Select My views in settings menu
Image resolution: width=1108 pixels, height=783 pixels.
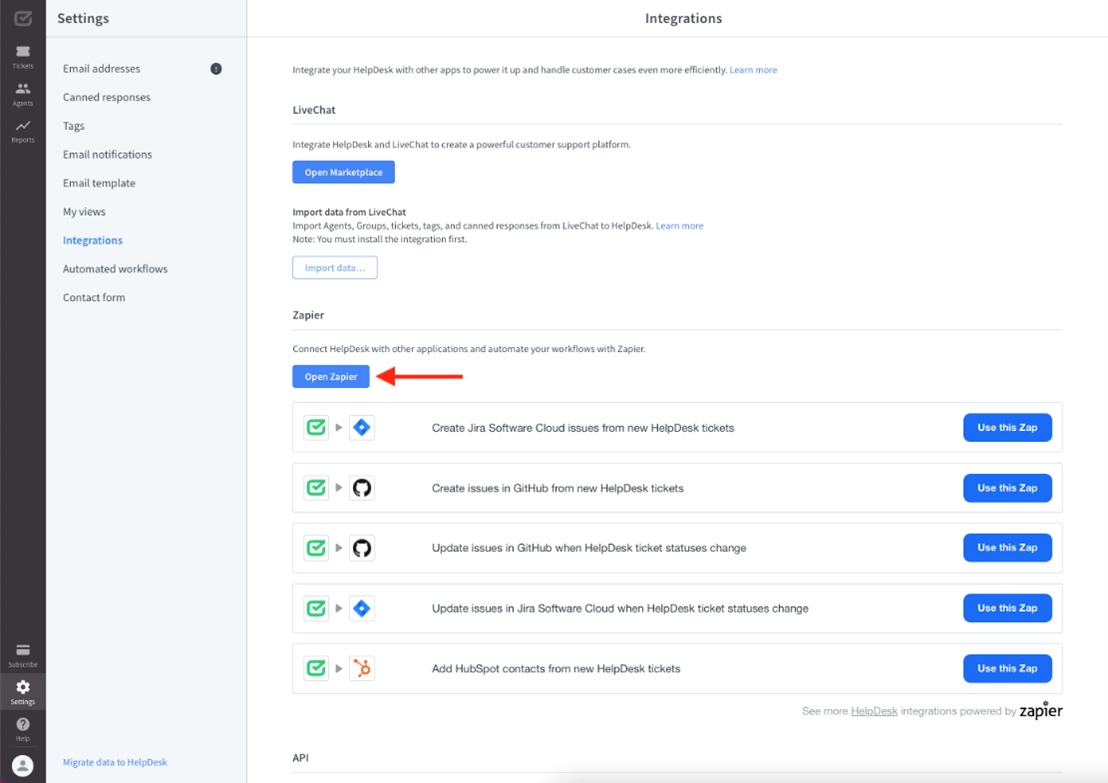coord(84,211)
